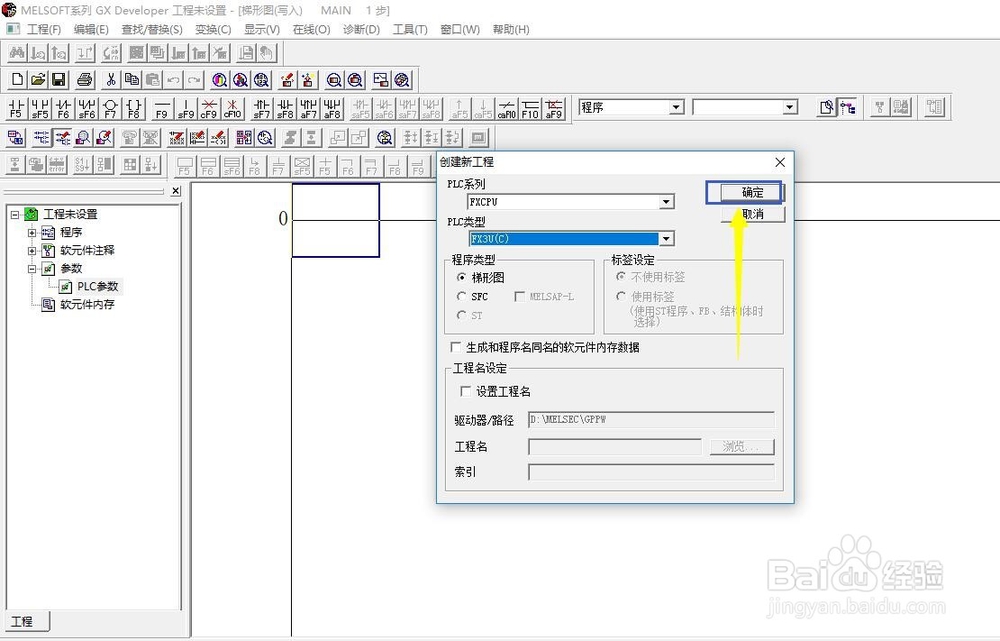Select the ST program type radio button
Viewport: 1000px width, 641px height.
pyautogui.click(x=461, y=315)
